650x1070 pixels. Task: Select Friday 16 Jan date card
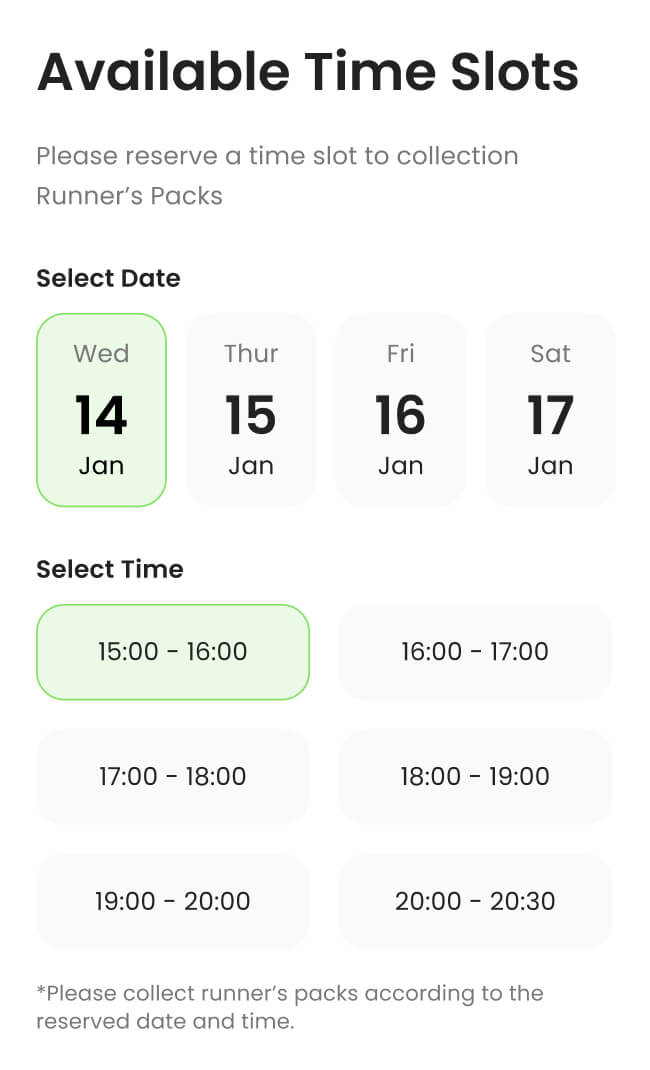tap(401, 410)
